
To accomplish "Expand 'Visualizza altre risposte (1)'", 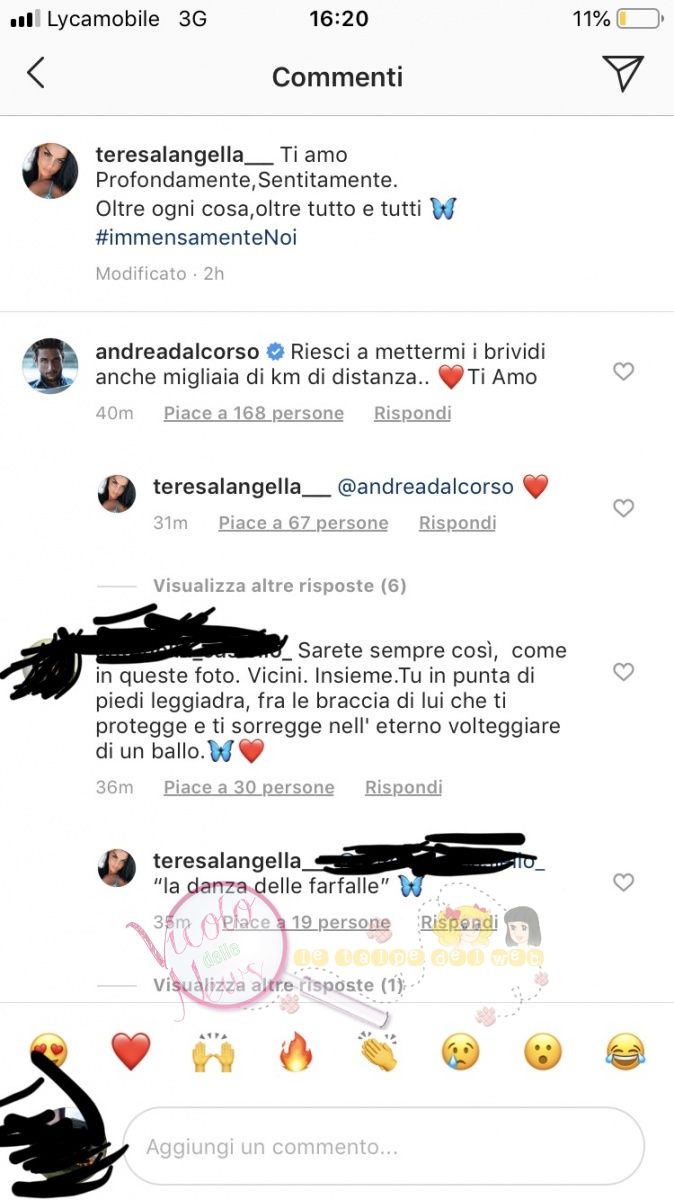I will (x=278, y=985).
